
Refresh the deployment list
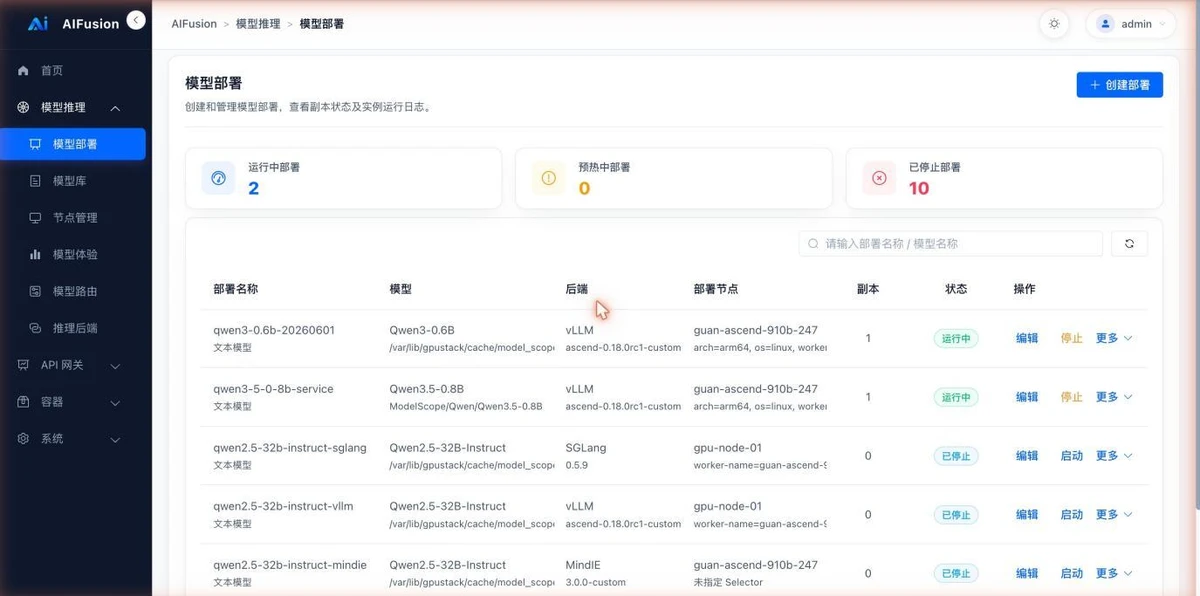[x=1129, y=243]
